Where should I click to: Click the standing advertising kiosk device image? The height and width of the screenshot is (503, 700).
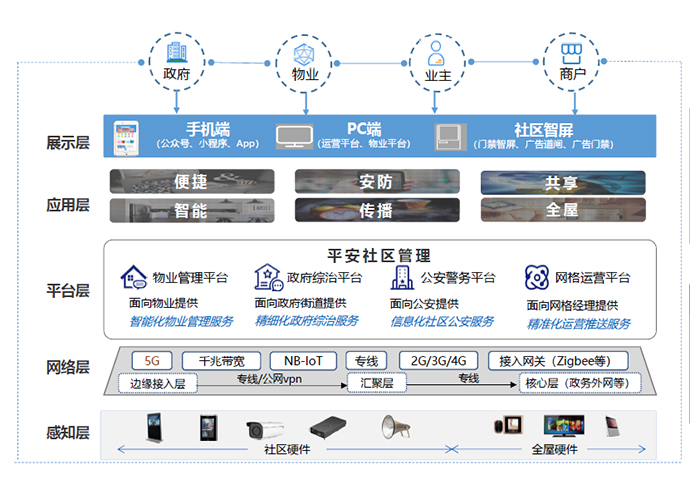pos(155,427)
